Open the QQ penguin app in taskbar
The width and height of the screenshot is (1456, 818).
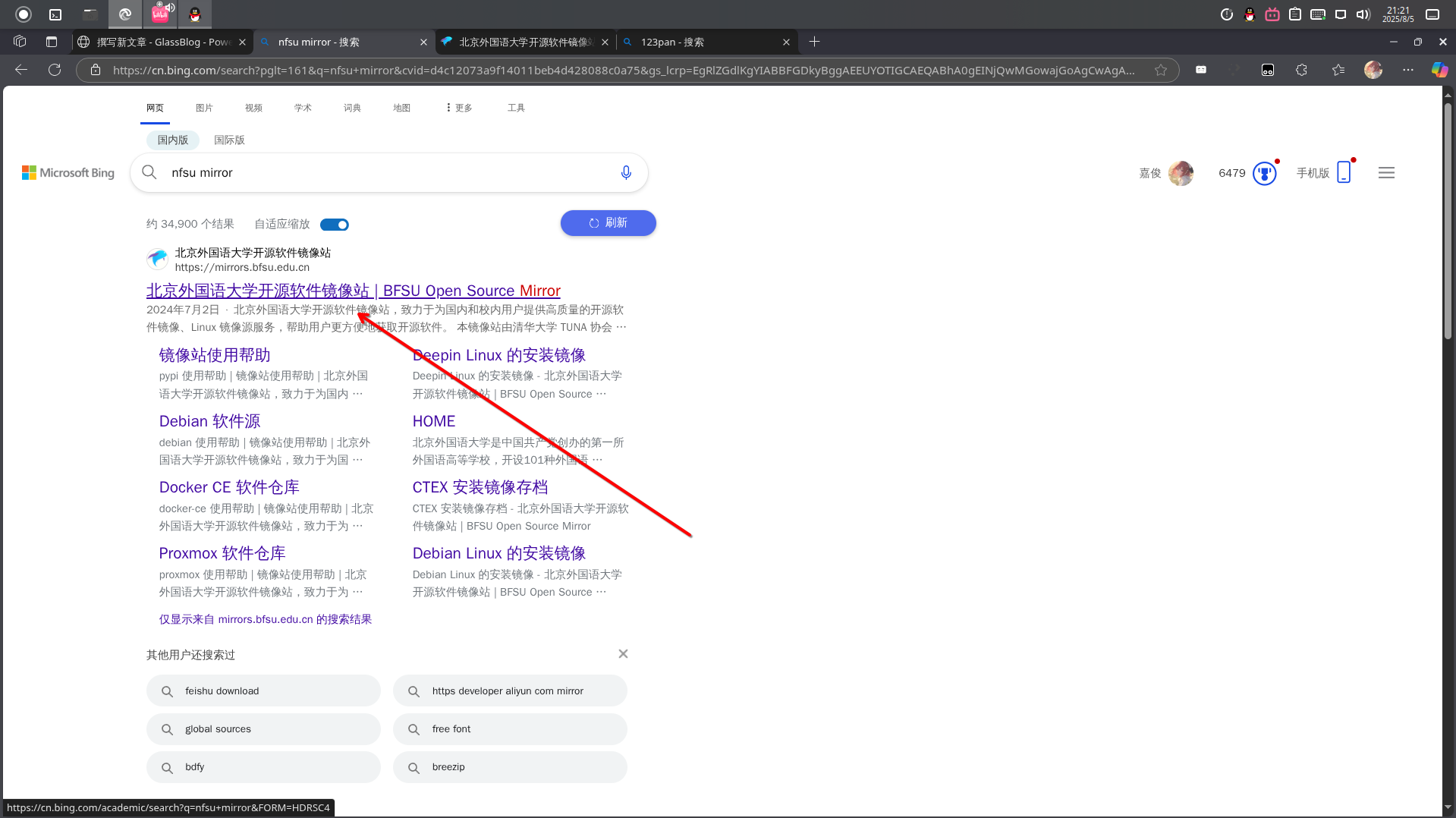point(195,14)
